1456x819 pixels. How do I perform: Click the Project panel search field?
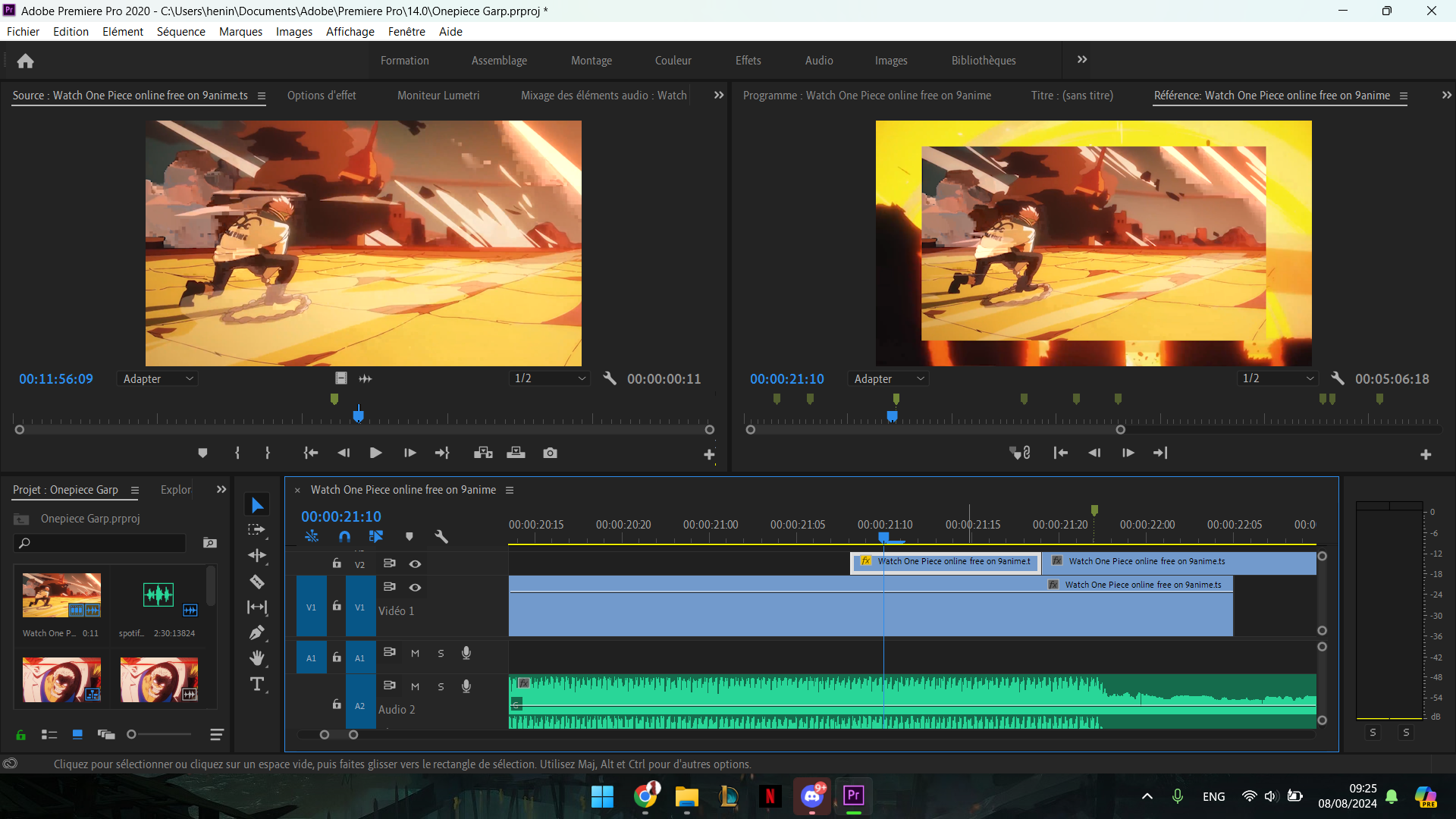tap(100, 543)
